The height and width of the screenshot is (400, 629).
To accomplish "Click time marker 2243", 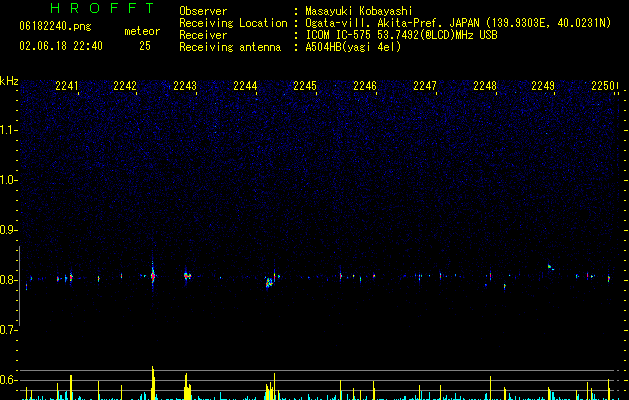I will pos(185,86).
